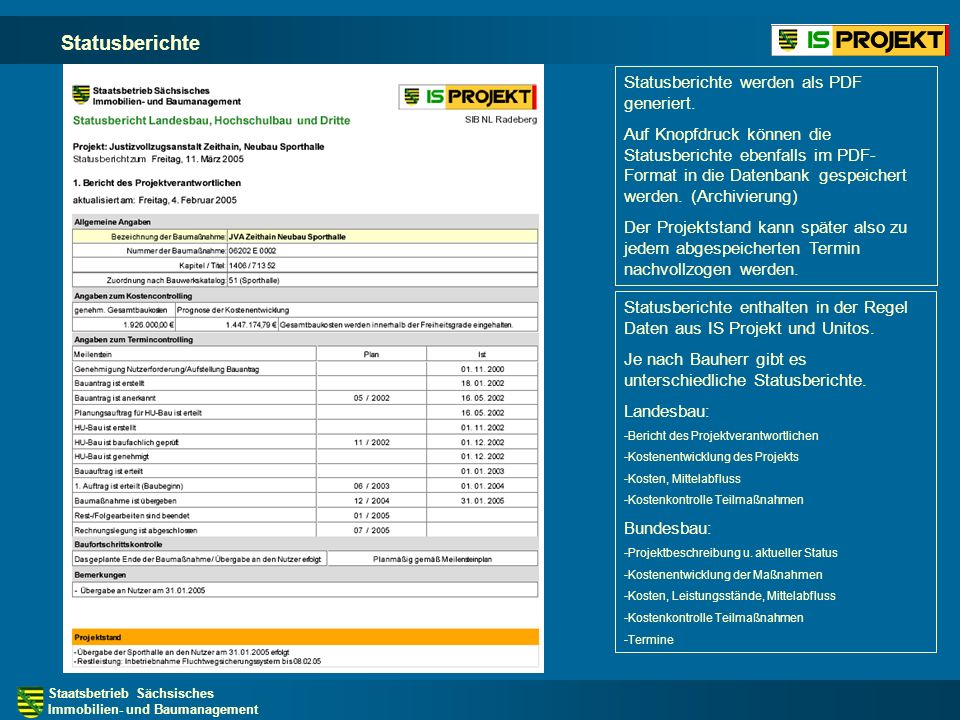Click the text Statusberichte werden als PDF generiert
960x720 pixels.
click(x=742, y=92)
